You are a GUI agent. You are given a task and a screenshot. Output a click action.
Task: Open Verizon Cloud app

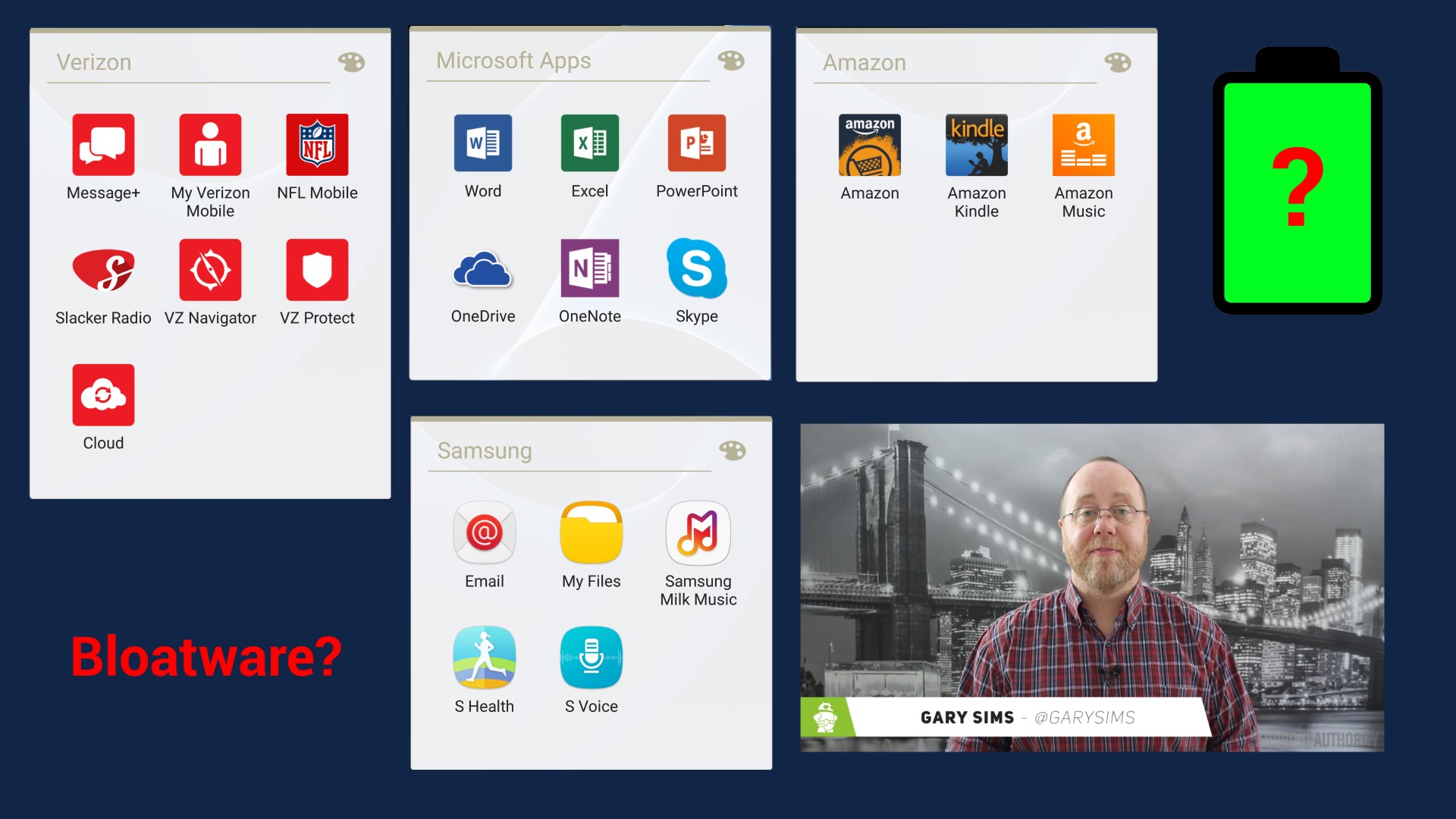coord(103,395)
